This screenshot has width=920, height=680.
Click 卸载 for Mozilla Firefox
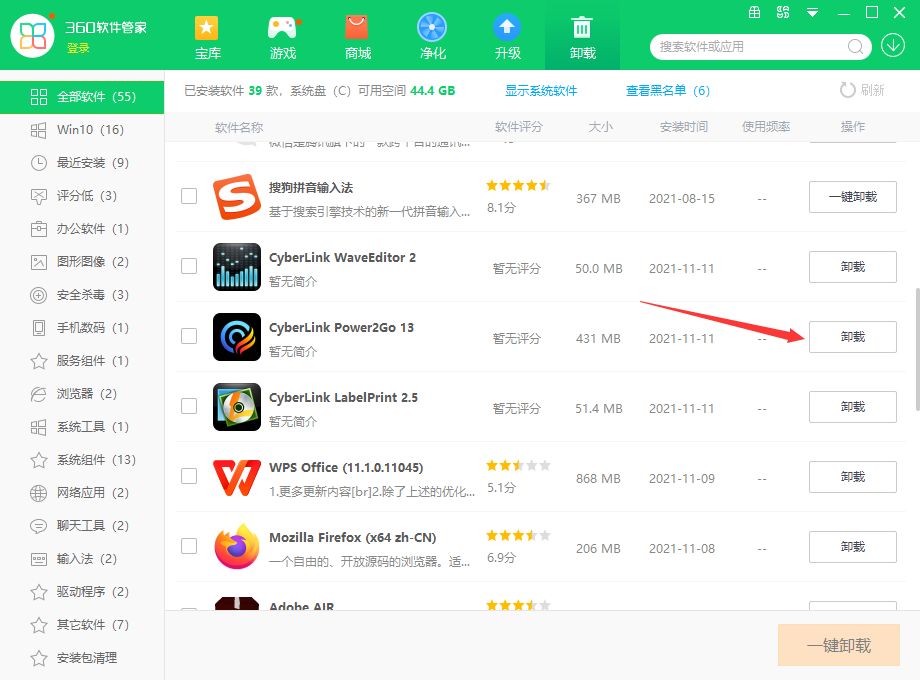pos(853,547)
